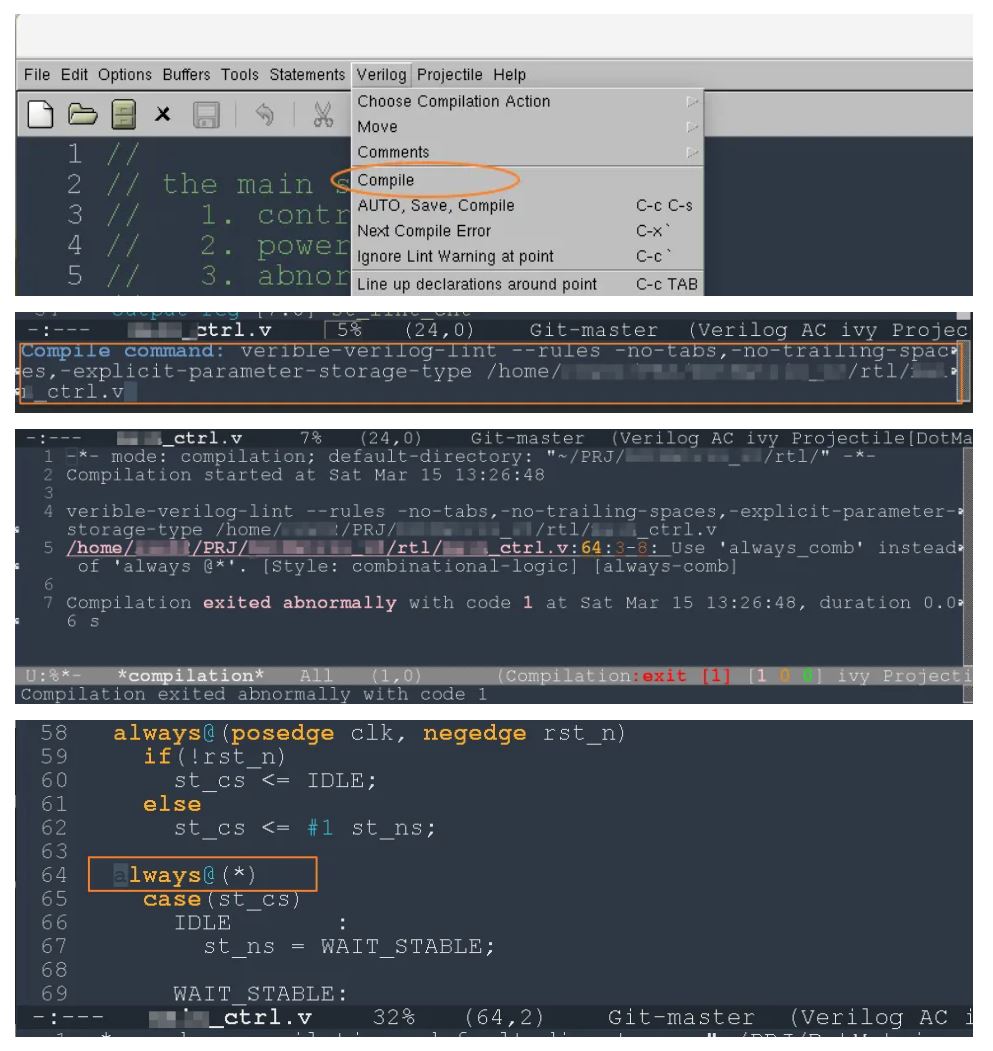
Task: Choose AUTO, Save, Compile menu entry
Action: point(436,206)
